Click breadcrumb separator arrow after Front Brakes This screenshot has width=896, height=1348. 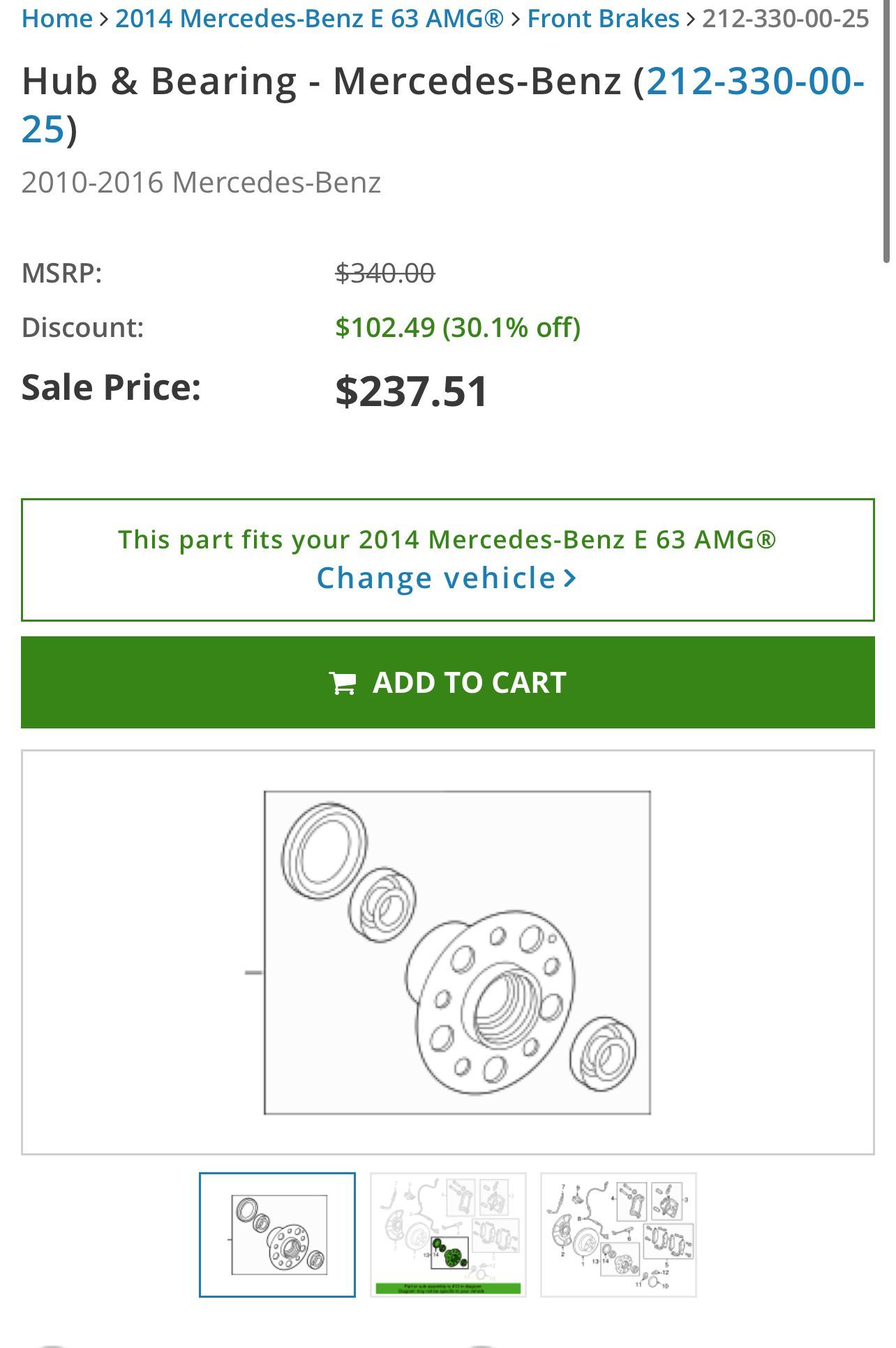point(691,19)
